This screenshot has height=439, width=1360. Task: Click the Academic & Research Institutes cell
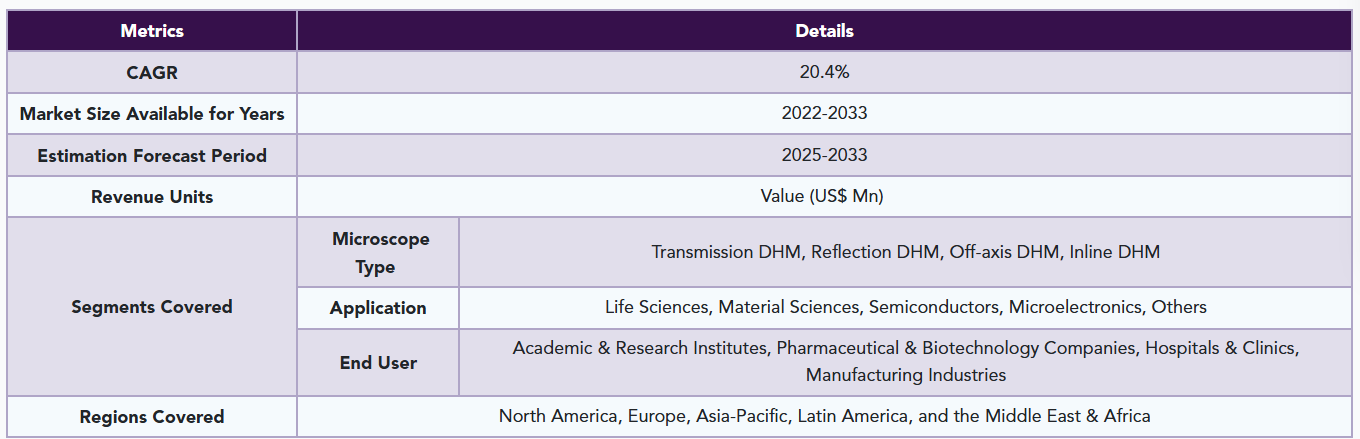(905, 363)
